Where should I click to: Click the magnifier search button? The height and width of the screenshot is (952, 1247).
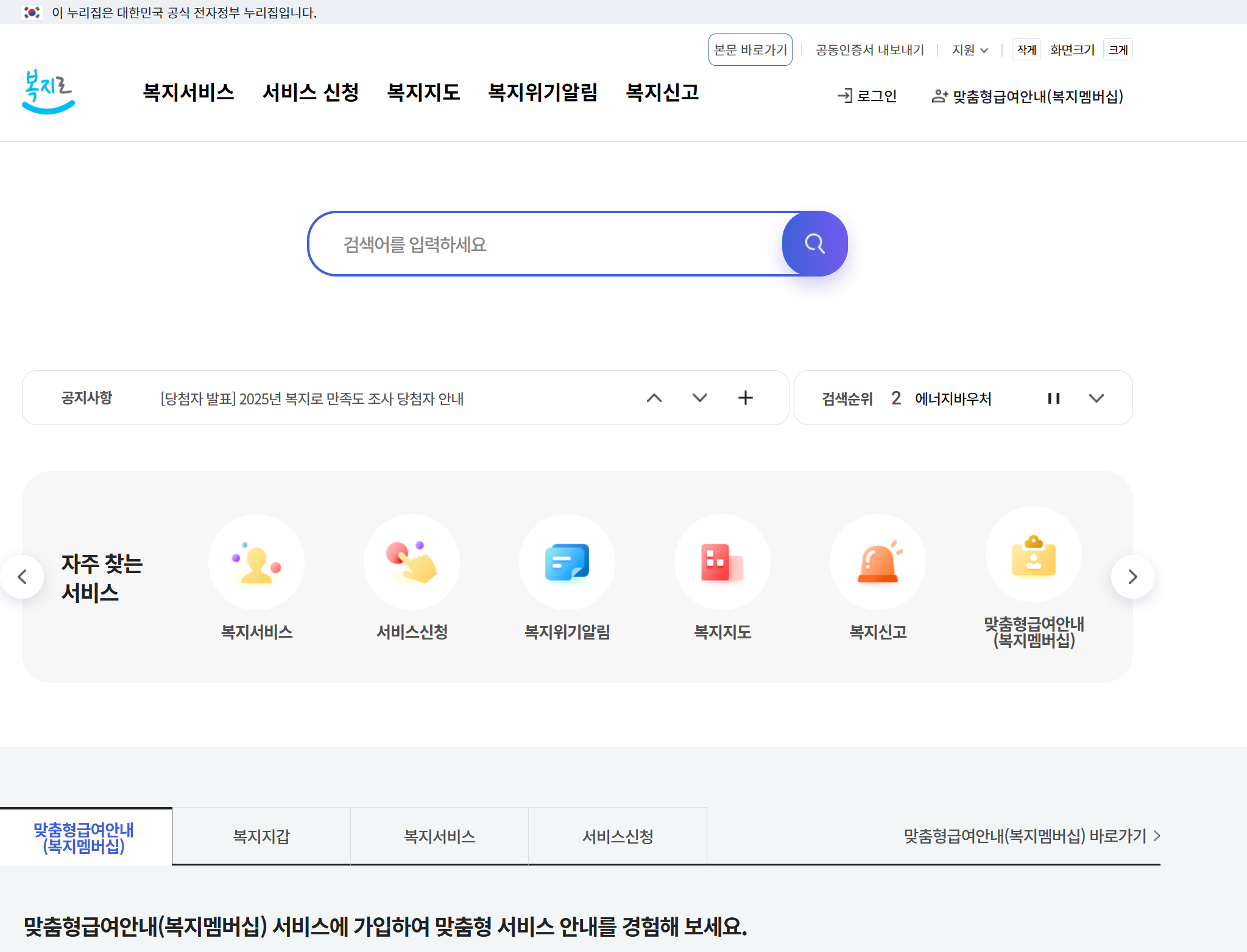[814, 244]
